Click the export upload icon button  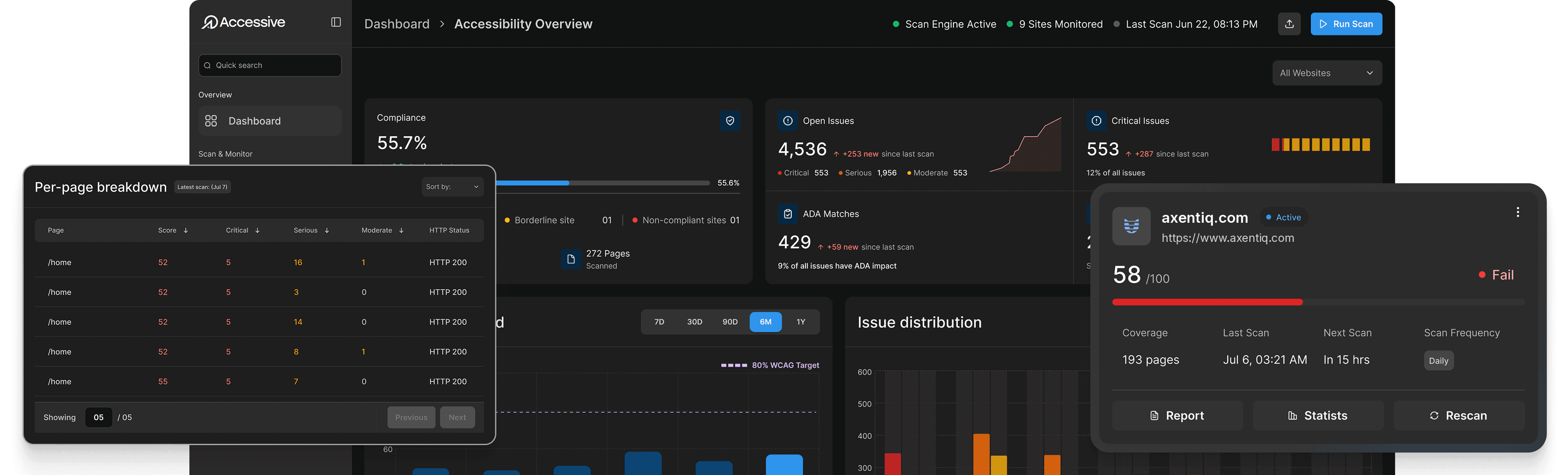click(1289, 24)
